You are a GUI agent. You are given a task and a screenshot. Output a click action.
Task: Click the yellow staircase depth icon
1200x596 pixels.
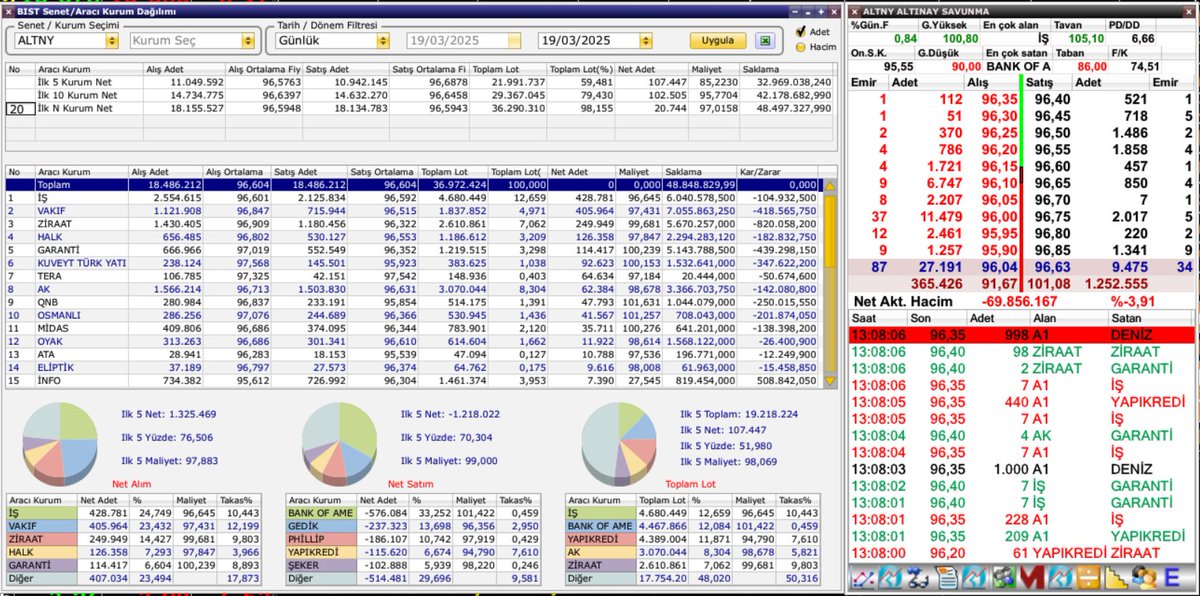point(1116,578)
